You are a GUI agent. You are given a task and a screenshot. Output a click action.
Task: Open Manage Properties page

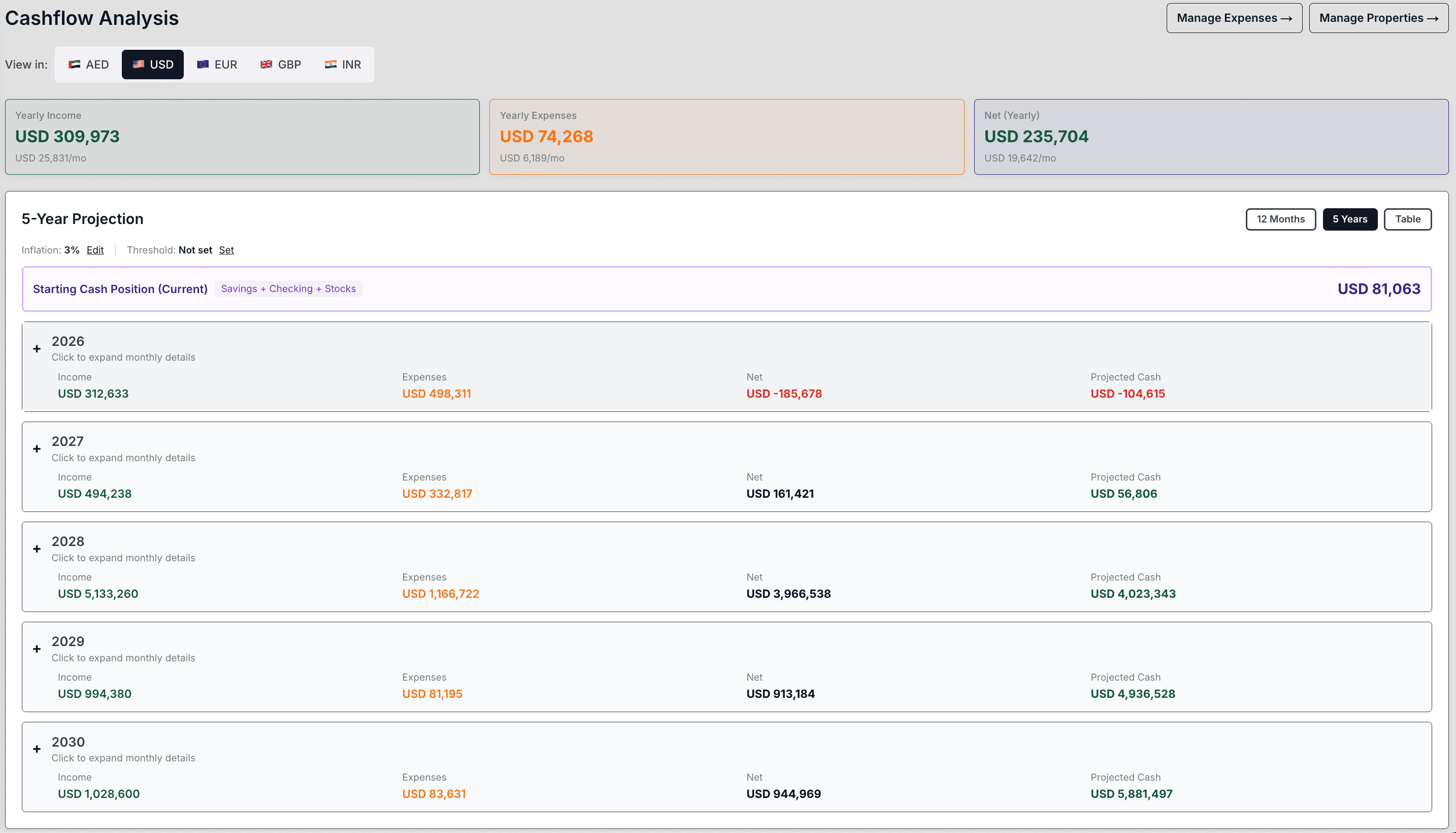click(x=1378, y=18)
